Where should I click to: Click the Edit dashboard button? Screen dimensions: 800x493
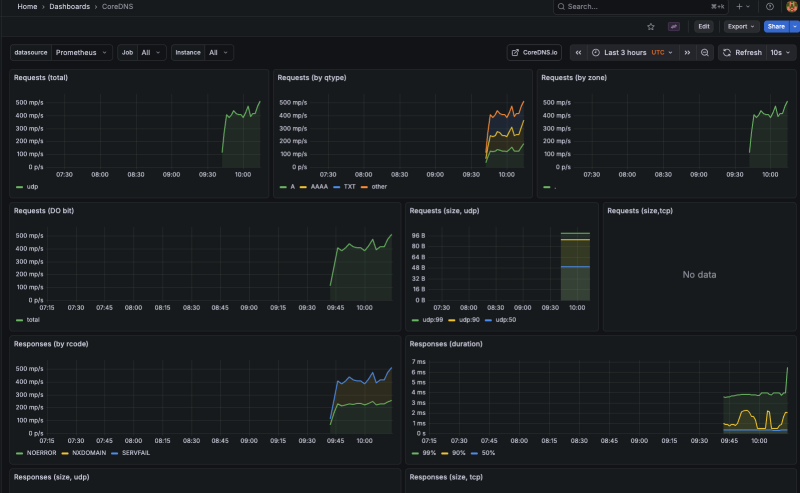[704, 27]
